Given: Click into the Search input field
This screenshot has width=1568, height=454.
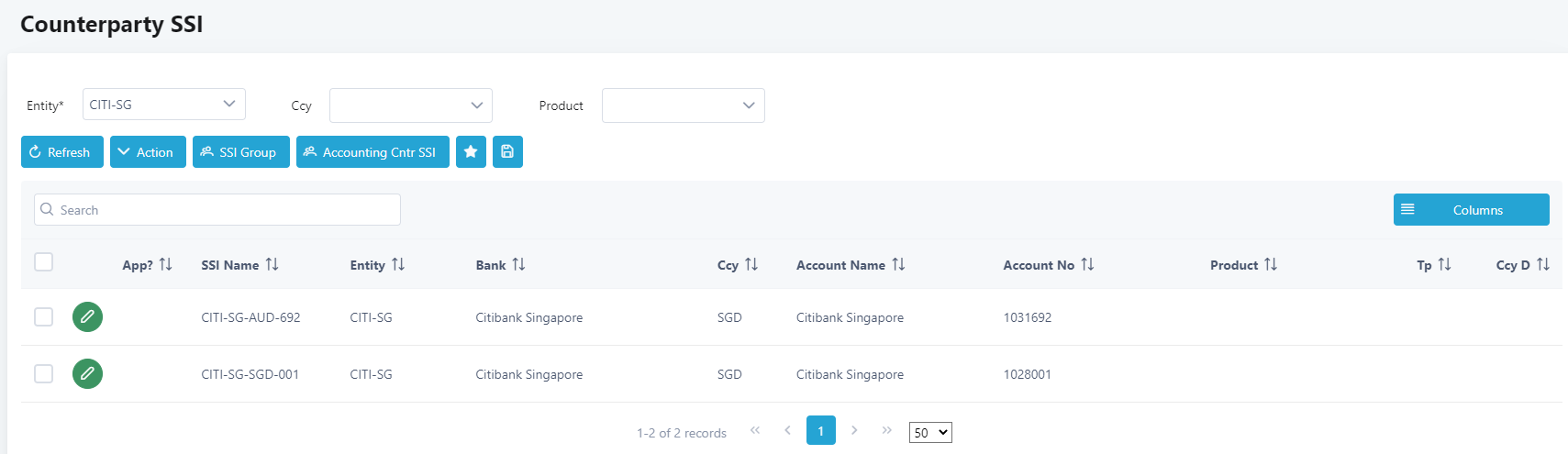Looking at the screenshot, I should 217,210.
